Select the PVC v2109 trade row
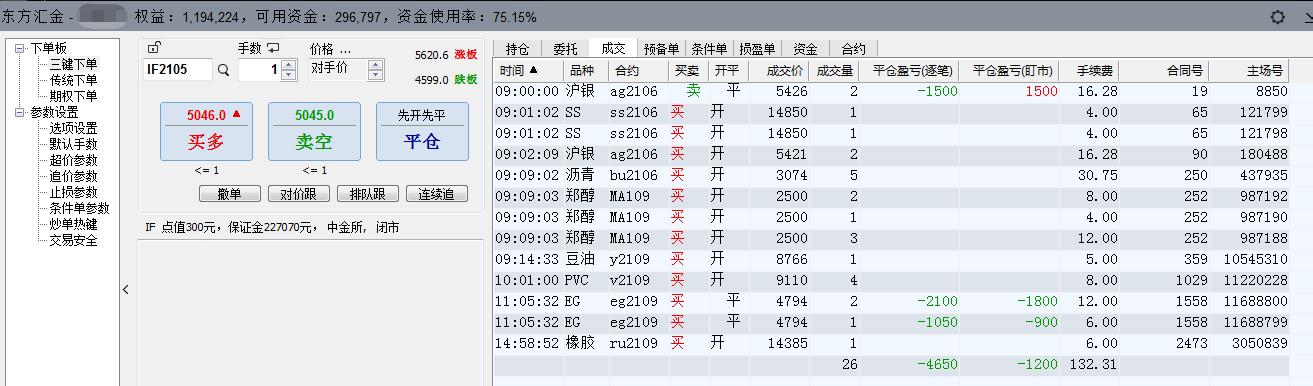This screenshot has height=386, width=1313. (892, 280)
